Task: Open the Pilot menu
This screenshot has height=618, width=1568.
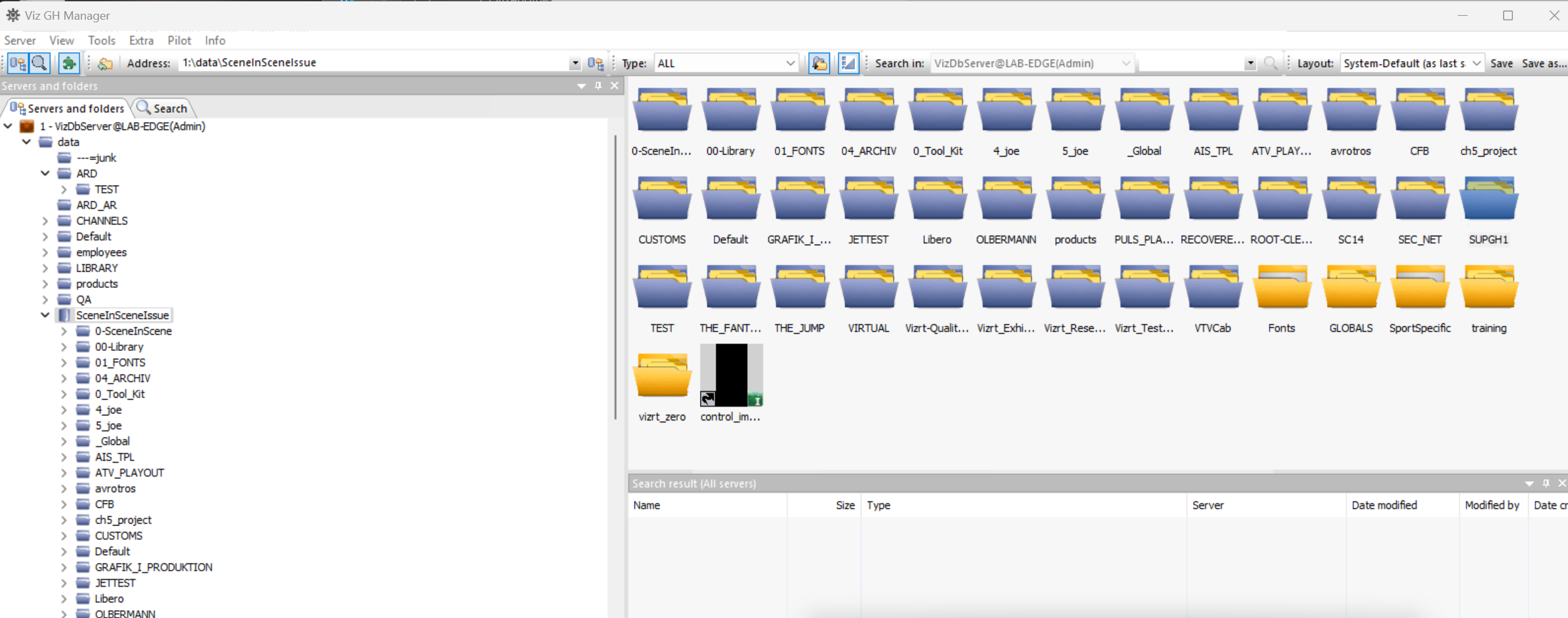Action: point(179,41)
